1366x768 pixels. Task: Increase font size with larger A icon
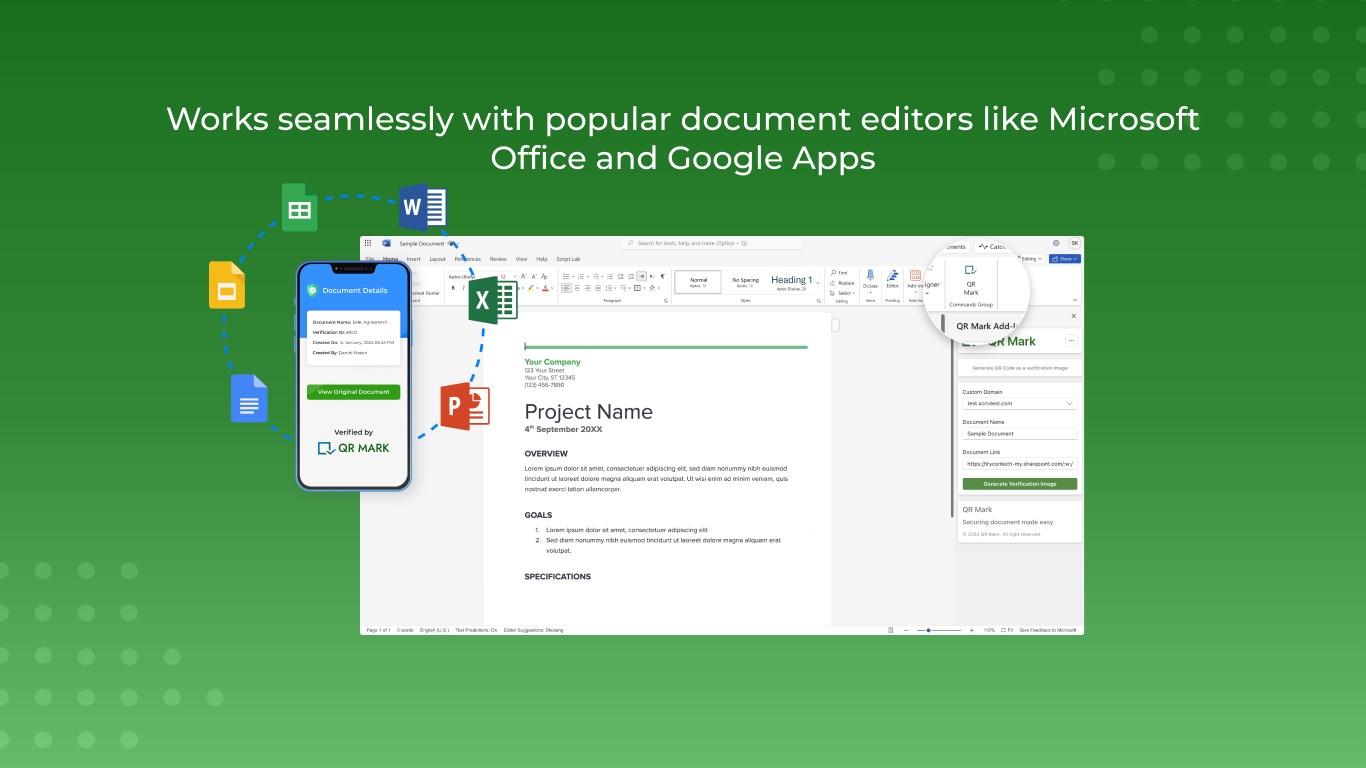(x=523, y=276)
